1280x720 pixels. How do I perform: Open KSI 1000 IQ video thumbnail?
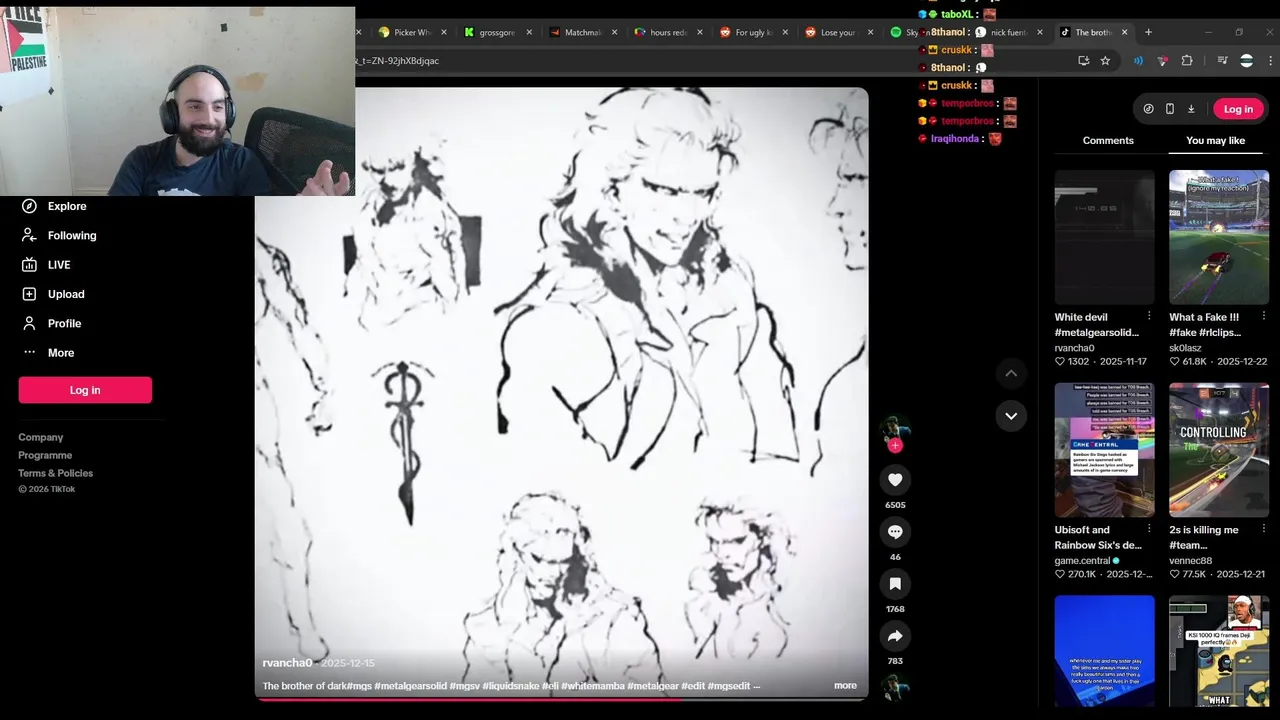(1219, 651)
